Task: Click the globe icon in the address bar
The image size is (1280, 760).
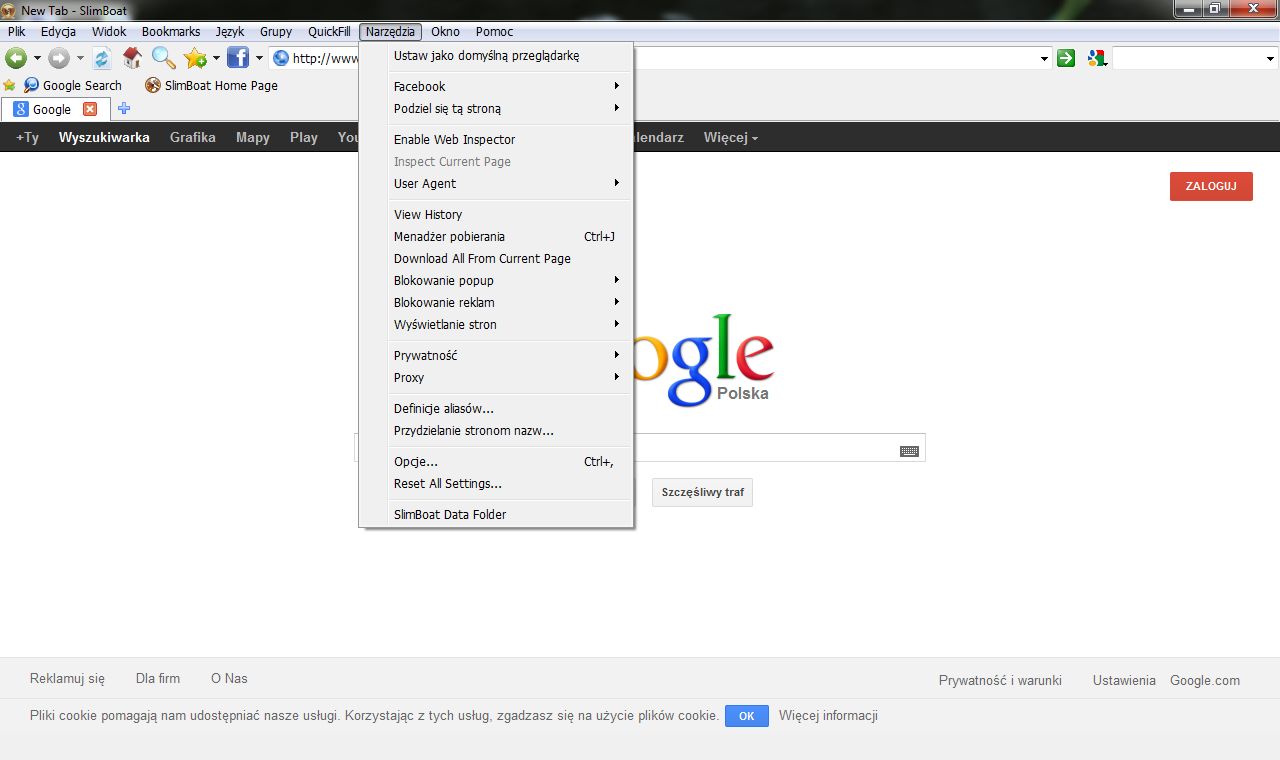Action: click(281, 58)
